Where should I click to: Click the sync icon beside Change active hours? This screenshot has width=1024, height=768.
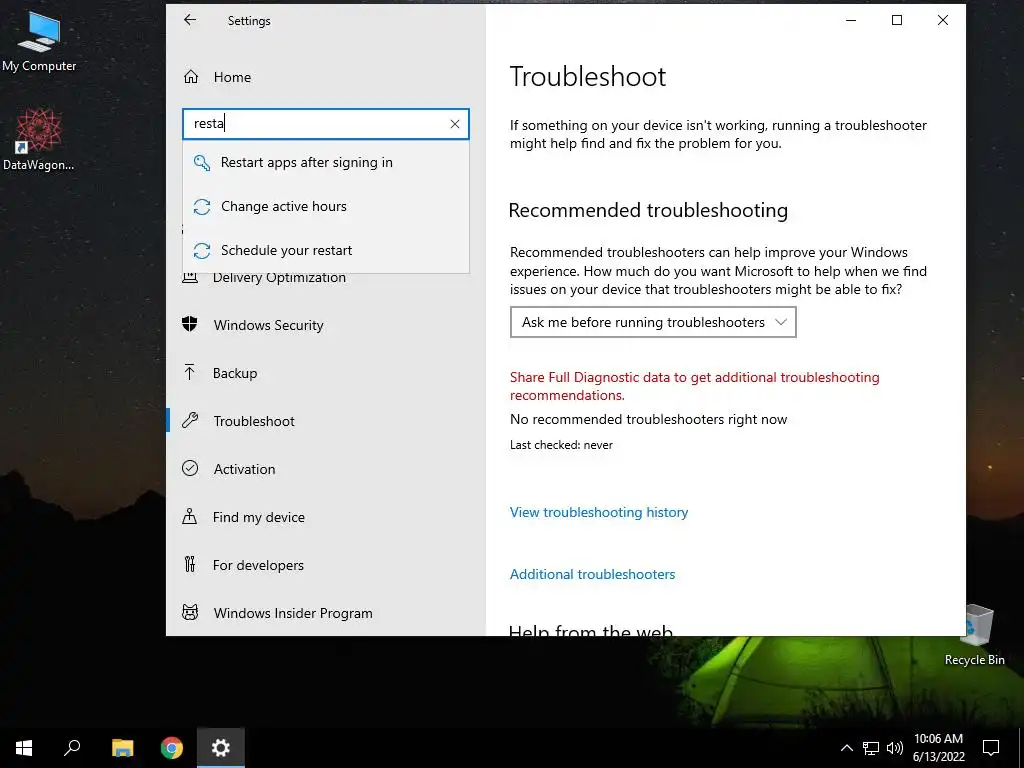click(x=202, y=207)
